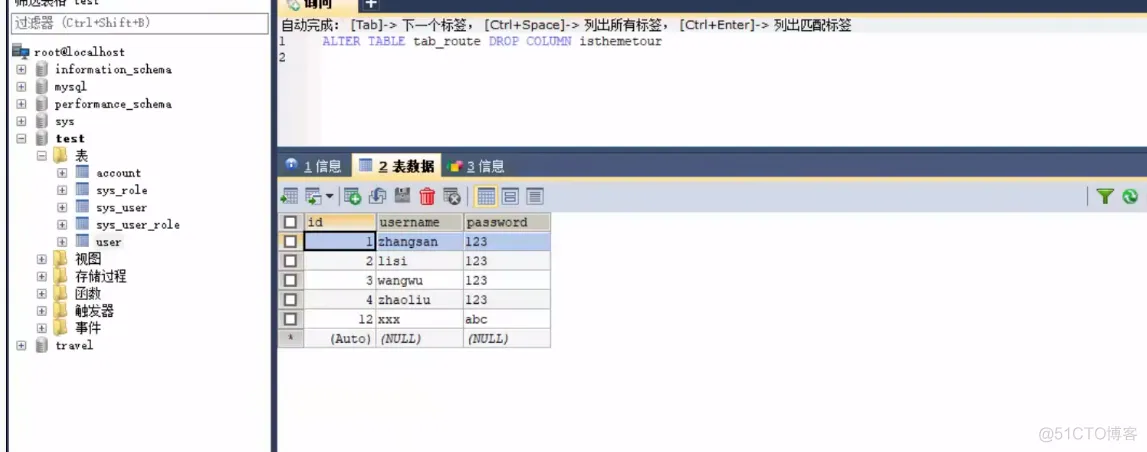The height and width of the screenshot is (452, 1147).
Task: Click the 视图 folder icon
Action: 61,259
